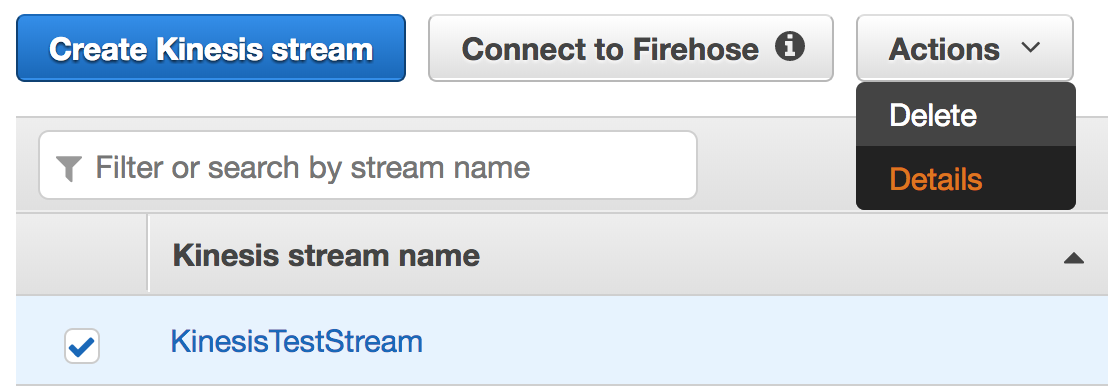The height and width of the screenshot is (388, 1108).
Task: Uncheck the KinesisTestStream row checkbox
Action: click(x=82, y=346)
